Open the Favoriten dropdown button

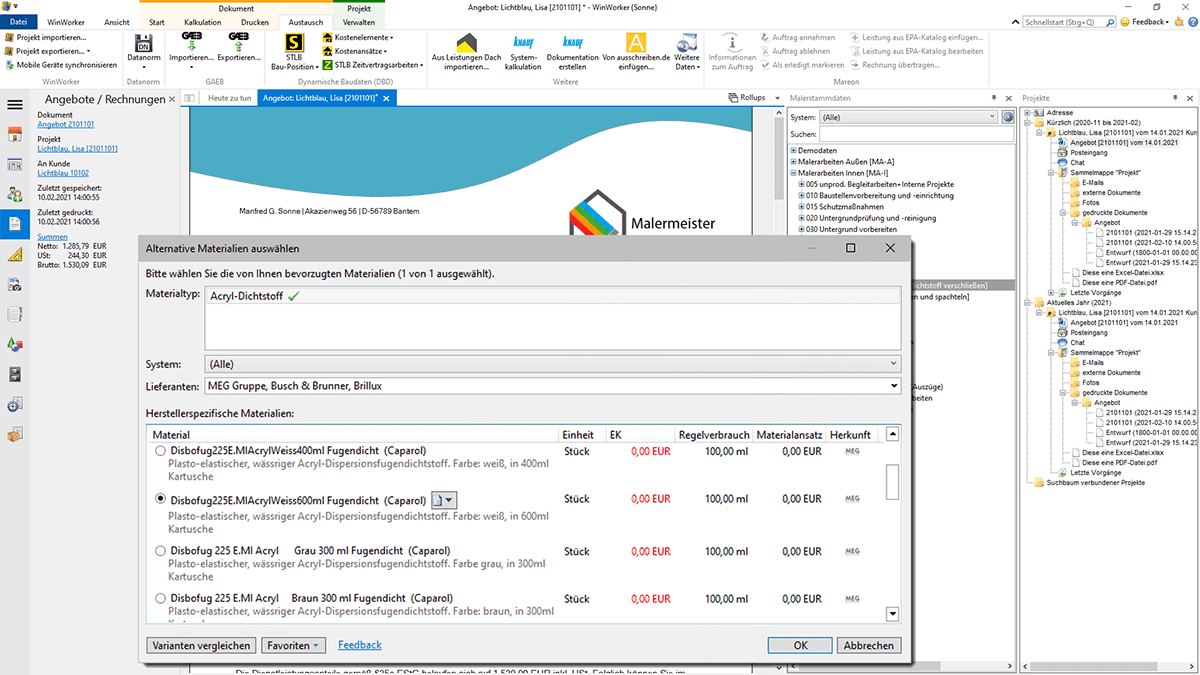pos(294,646)
